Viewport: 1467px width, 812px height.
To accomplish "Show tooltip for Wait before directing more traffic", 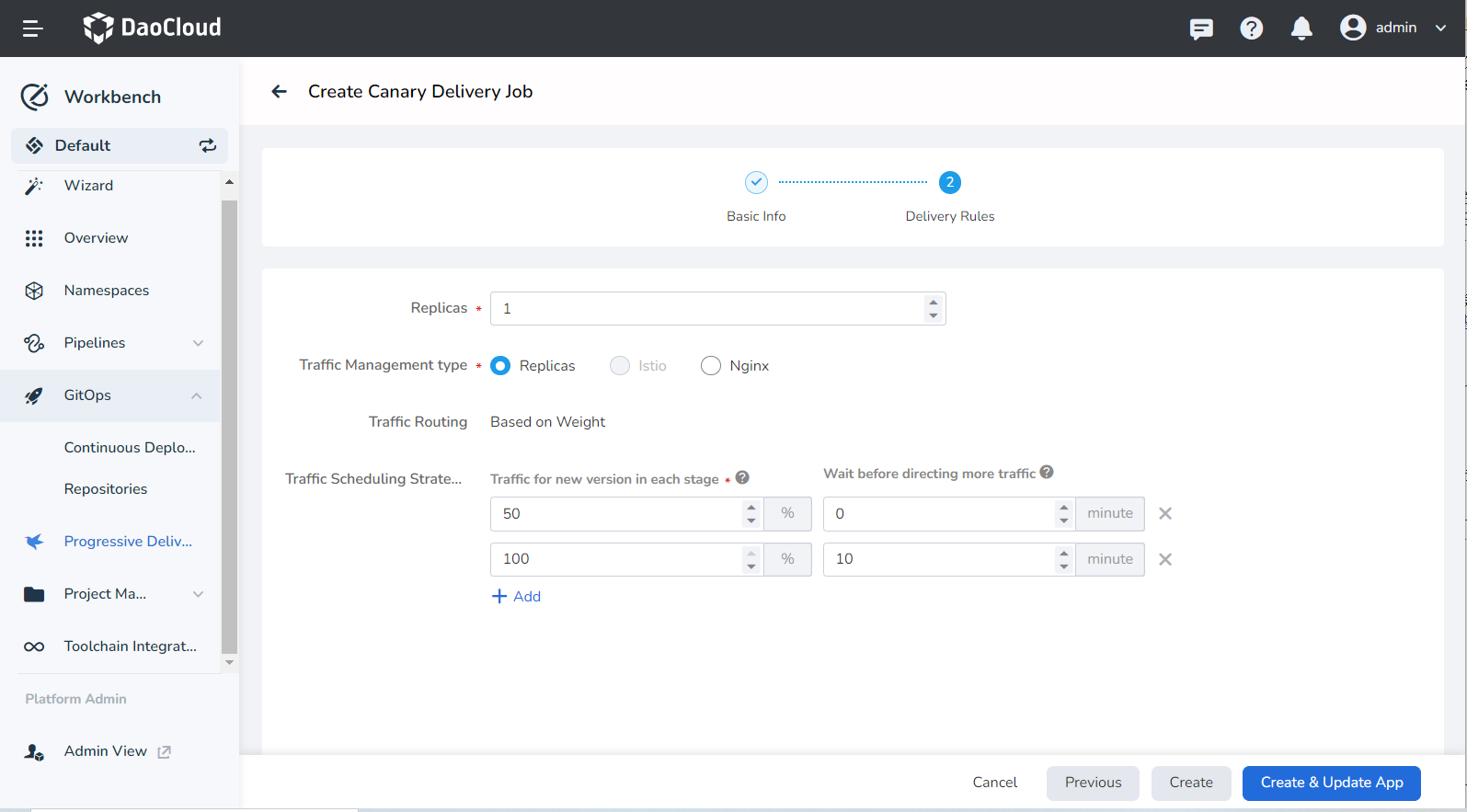I will click(x=1047, y=473).
